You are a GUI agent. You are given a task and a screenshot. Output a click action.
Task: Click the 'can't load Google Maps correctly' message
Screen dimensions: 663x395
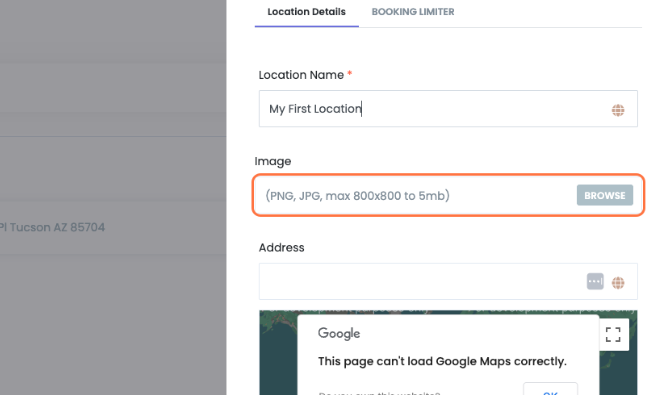click(x=442, y=361)
